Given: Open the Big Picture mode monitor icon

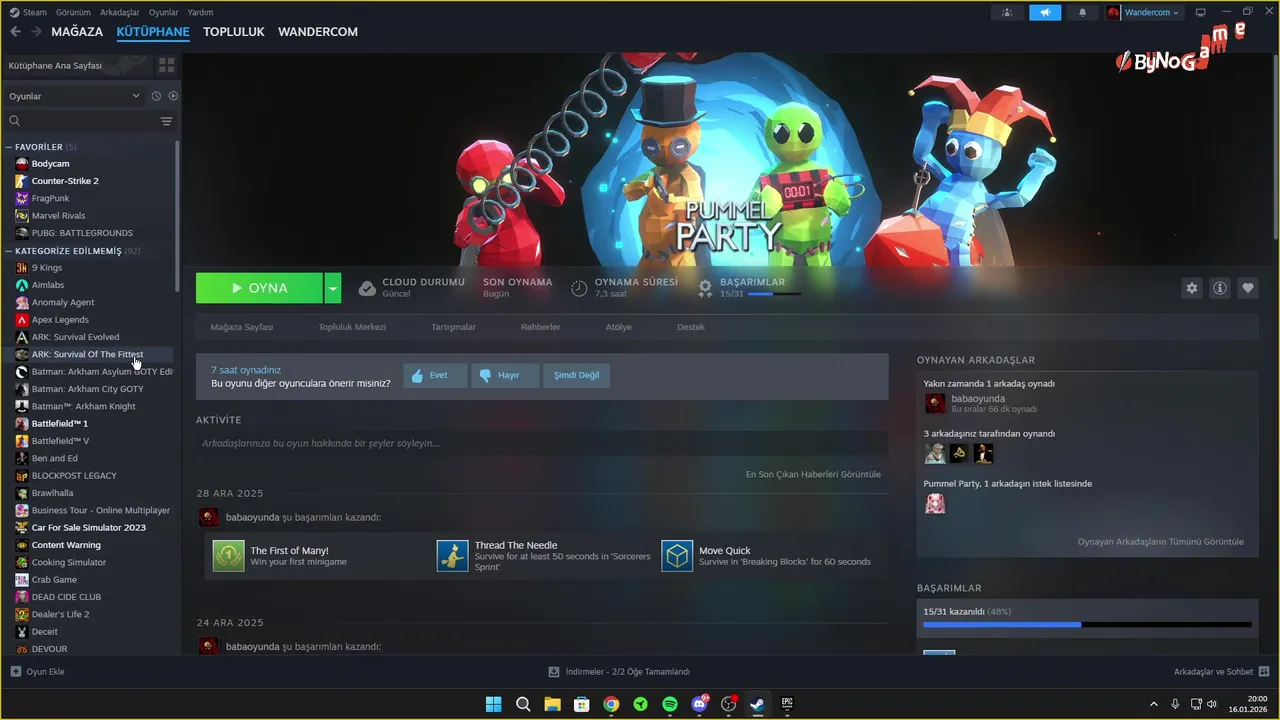Looking at the screenshot, I should click(1201, 13).
